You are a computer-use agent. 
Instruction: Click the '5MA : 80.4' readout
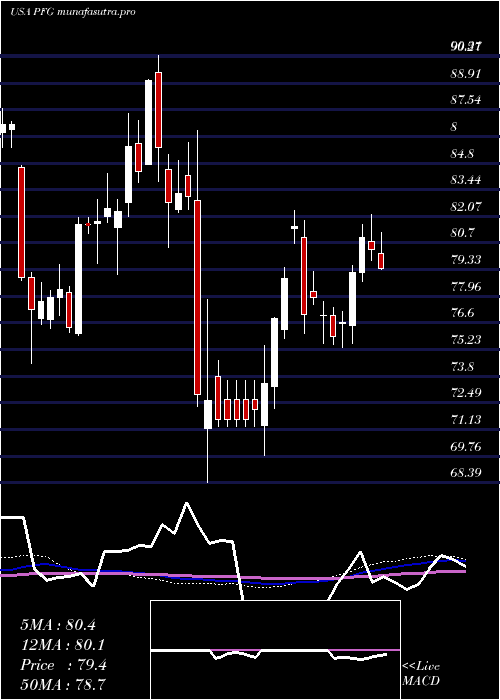[58, 625]
